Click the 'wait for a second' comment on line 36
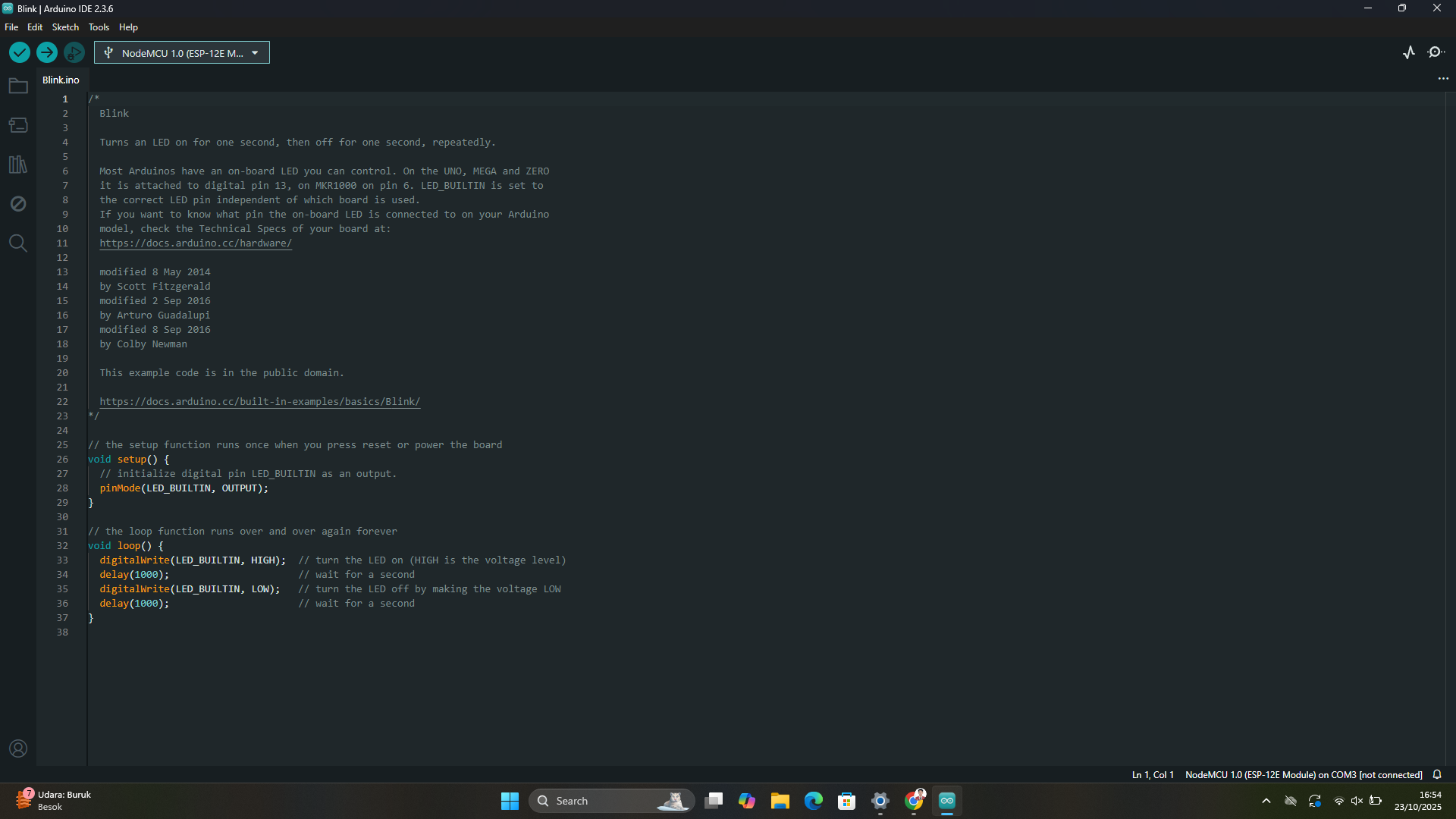1456x819 pixels. (x=356, y=604)
